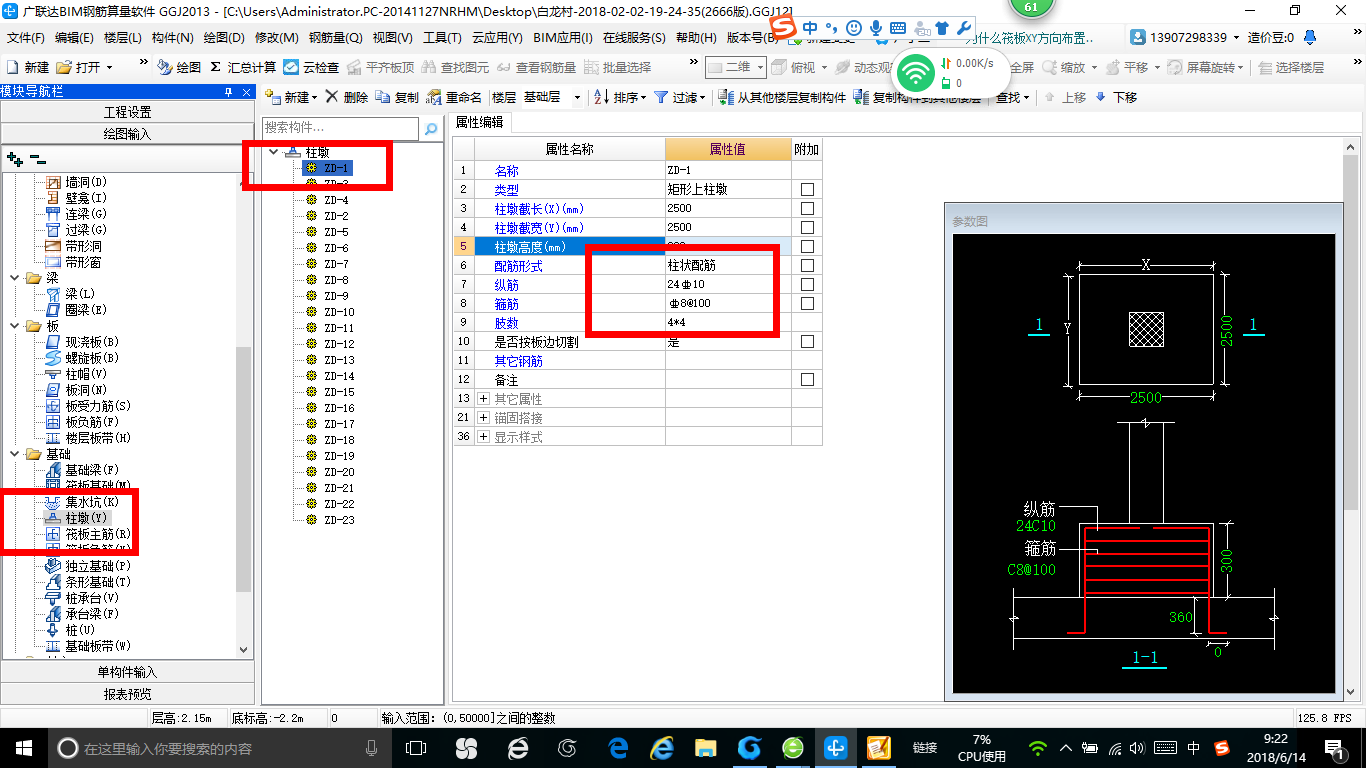Toggle 附加 checkbox for 柱墩截宽 row
The height and width of the screenshot is (768, 1366).
[x=807, y=228]
